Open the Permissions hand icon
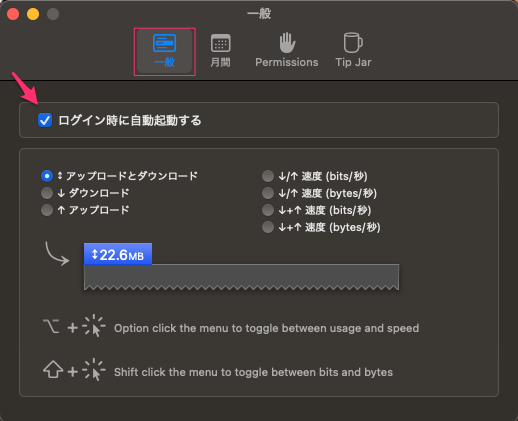Screen dimensions: 518x421 tap(287, 43)
